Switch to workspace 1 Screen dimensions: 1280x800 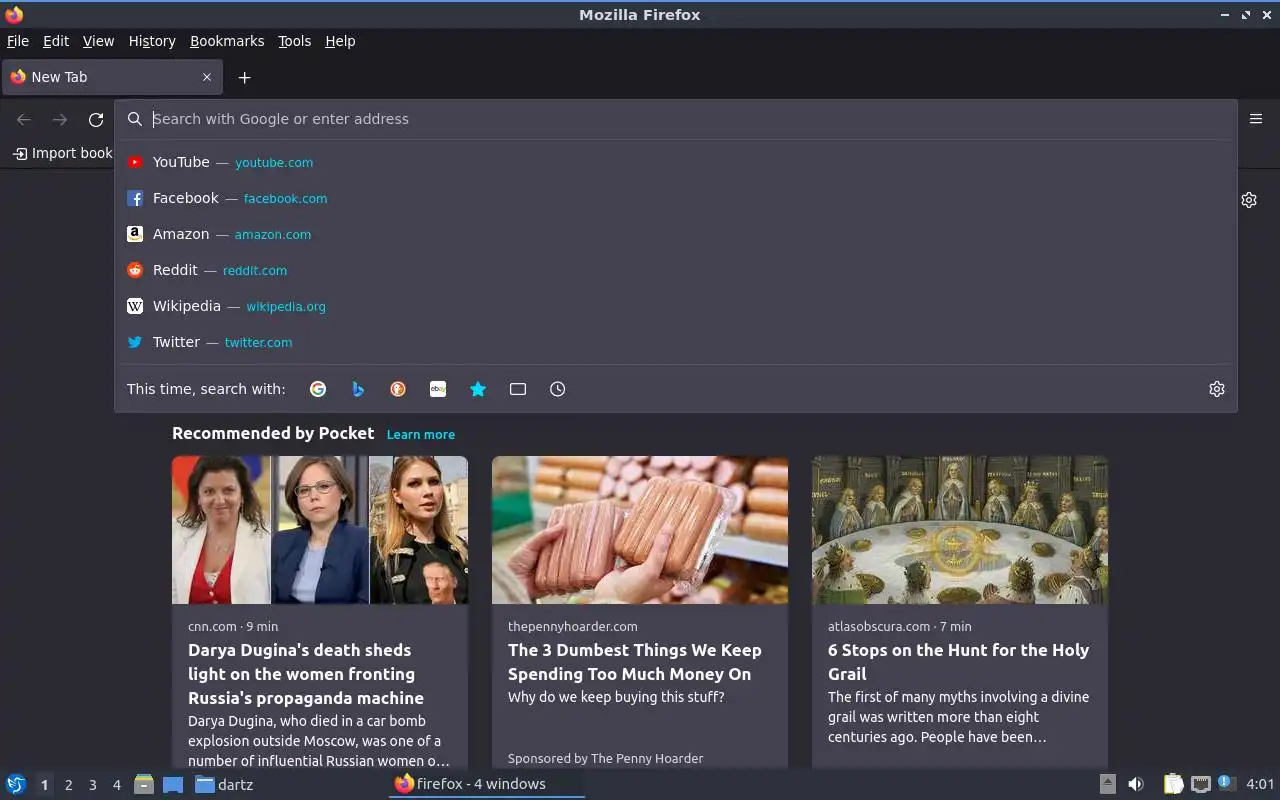44,785
